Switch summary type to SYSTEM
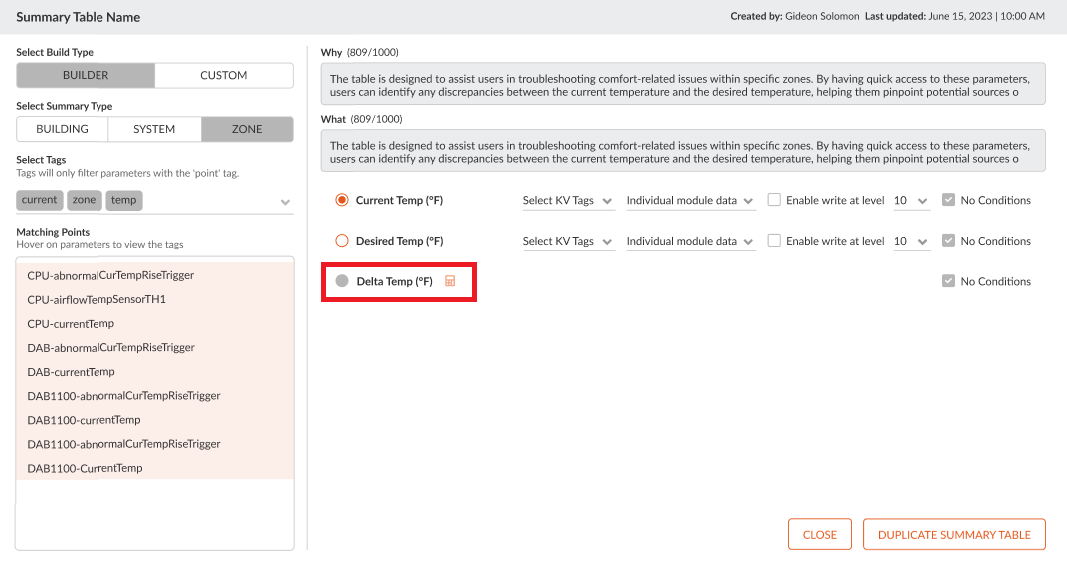1067x568 pixels. pos(154,129)
